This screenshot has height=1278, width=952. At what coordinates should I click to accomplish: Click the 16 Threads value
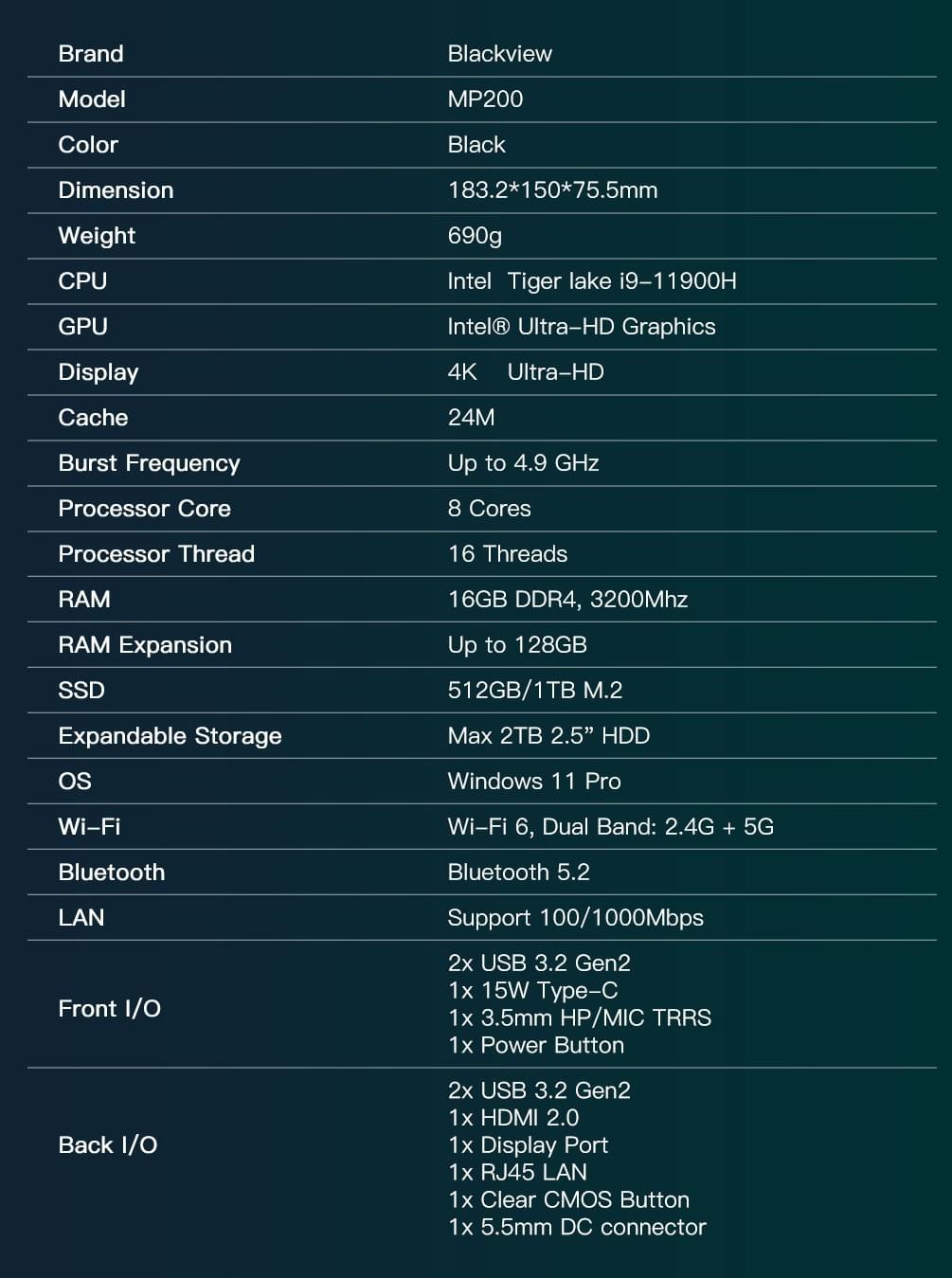pos(507,554)
